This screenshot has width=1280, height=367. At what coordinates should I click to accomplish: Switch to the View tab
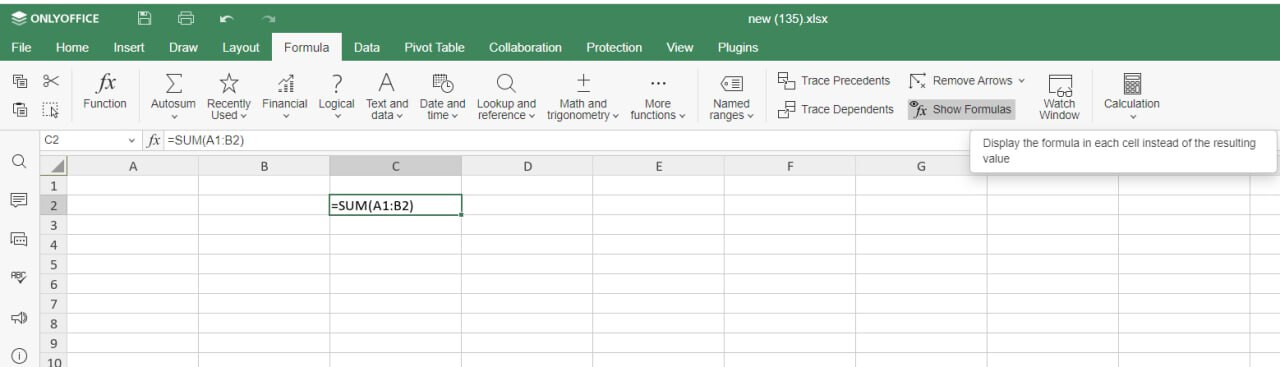pyautogui.click(x=680, y=47)
